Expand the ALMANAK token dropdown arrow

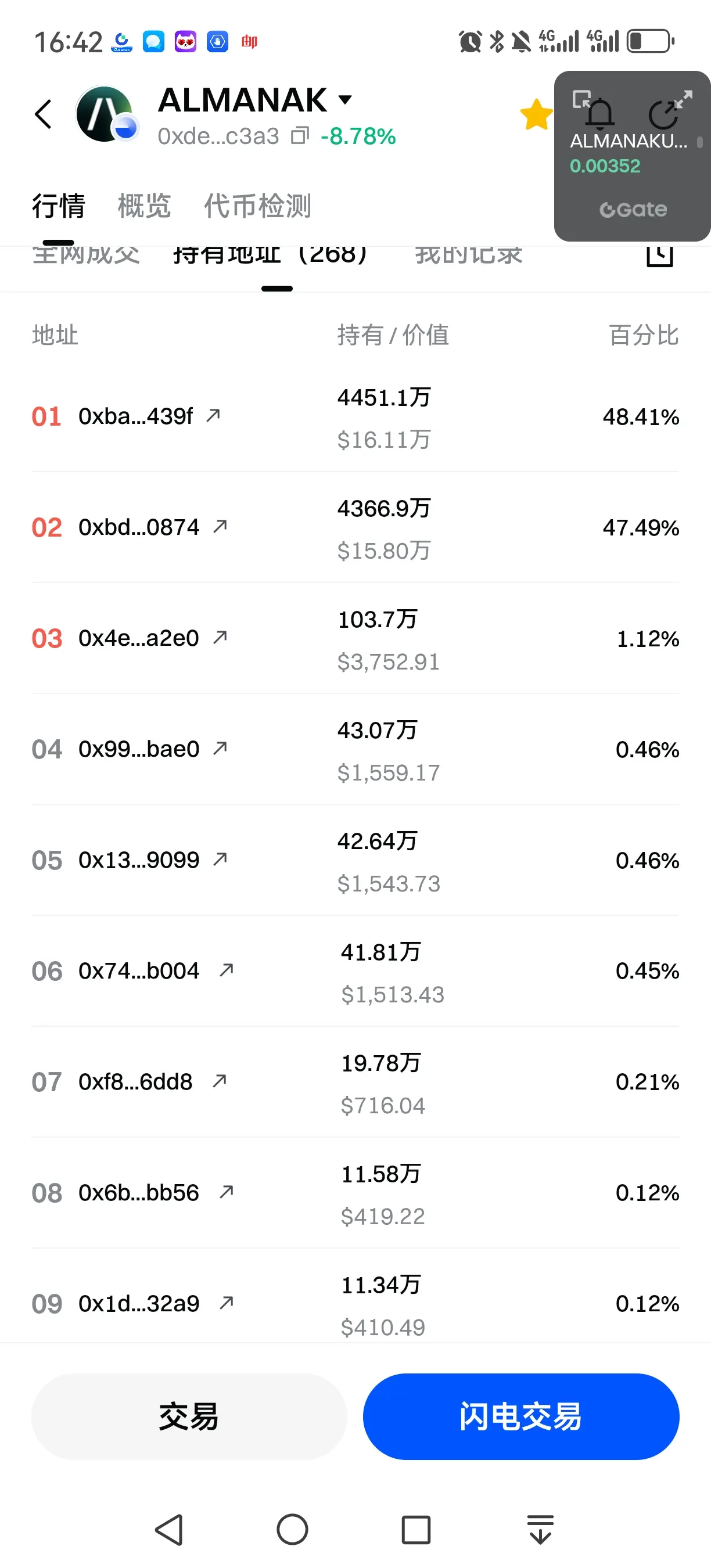(345, 100)
